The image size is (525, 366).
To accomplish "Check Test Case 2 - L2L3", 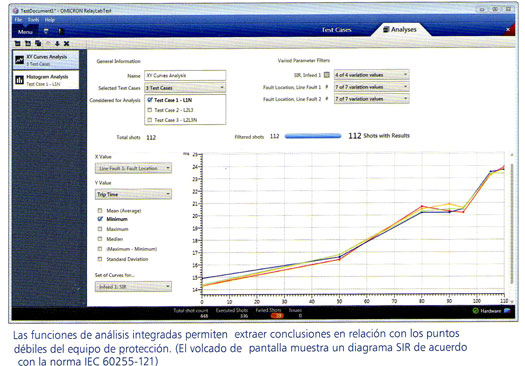I will (150, 110).
